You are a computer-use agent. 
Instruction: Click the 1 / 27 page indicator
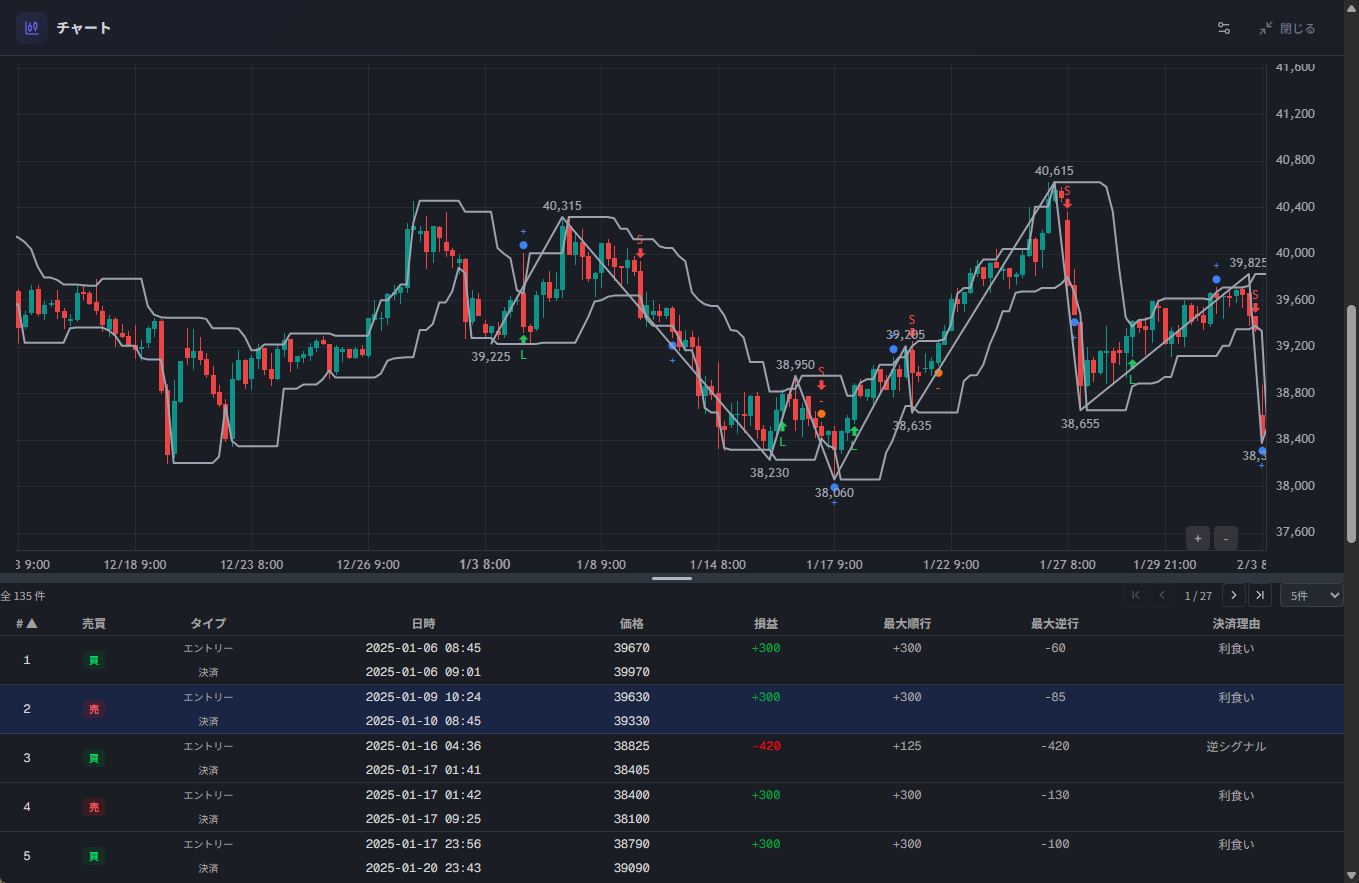[x=1198, y=596]
